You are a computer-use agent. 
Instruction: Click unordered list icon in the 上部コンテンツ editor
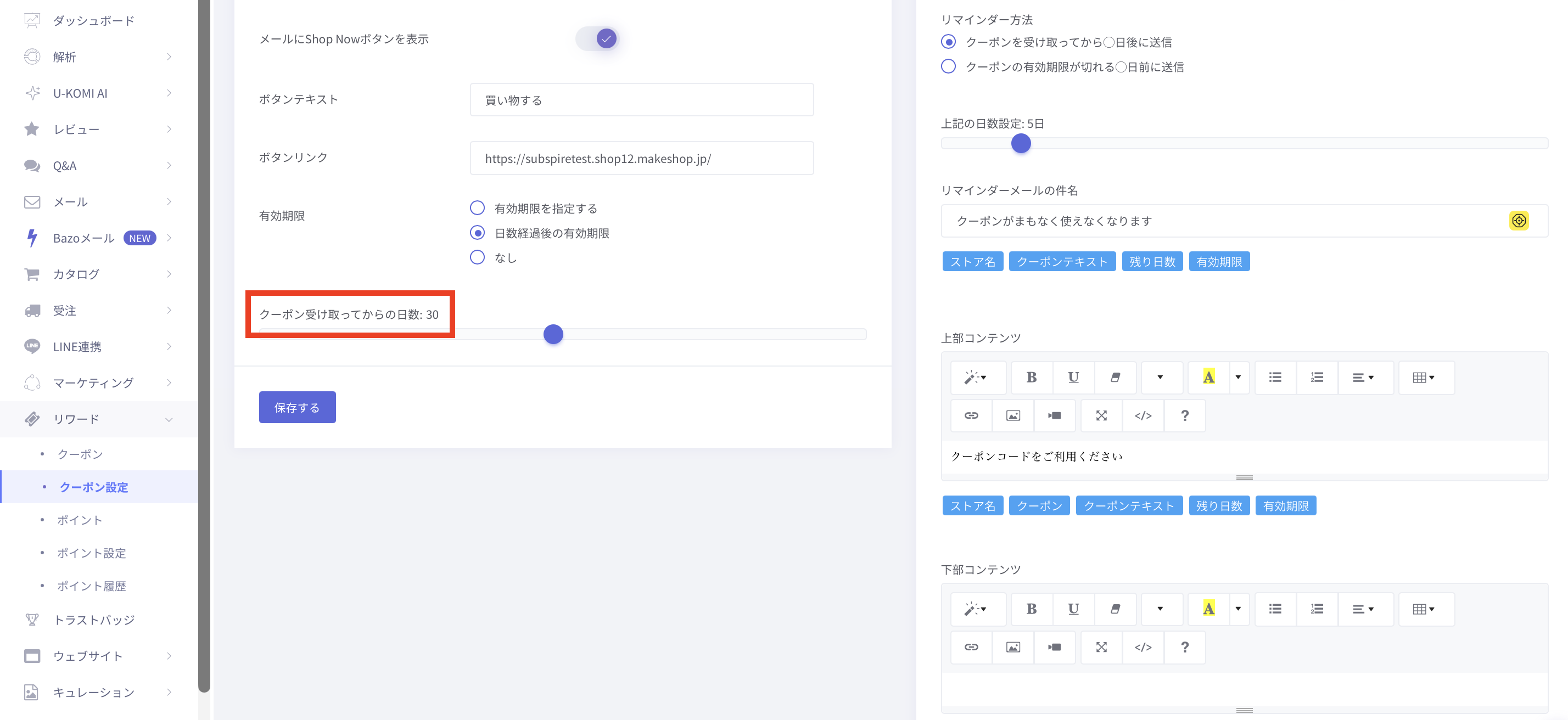[x=1275, y=378]
